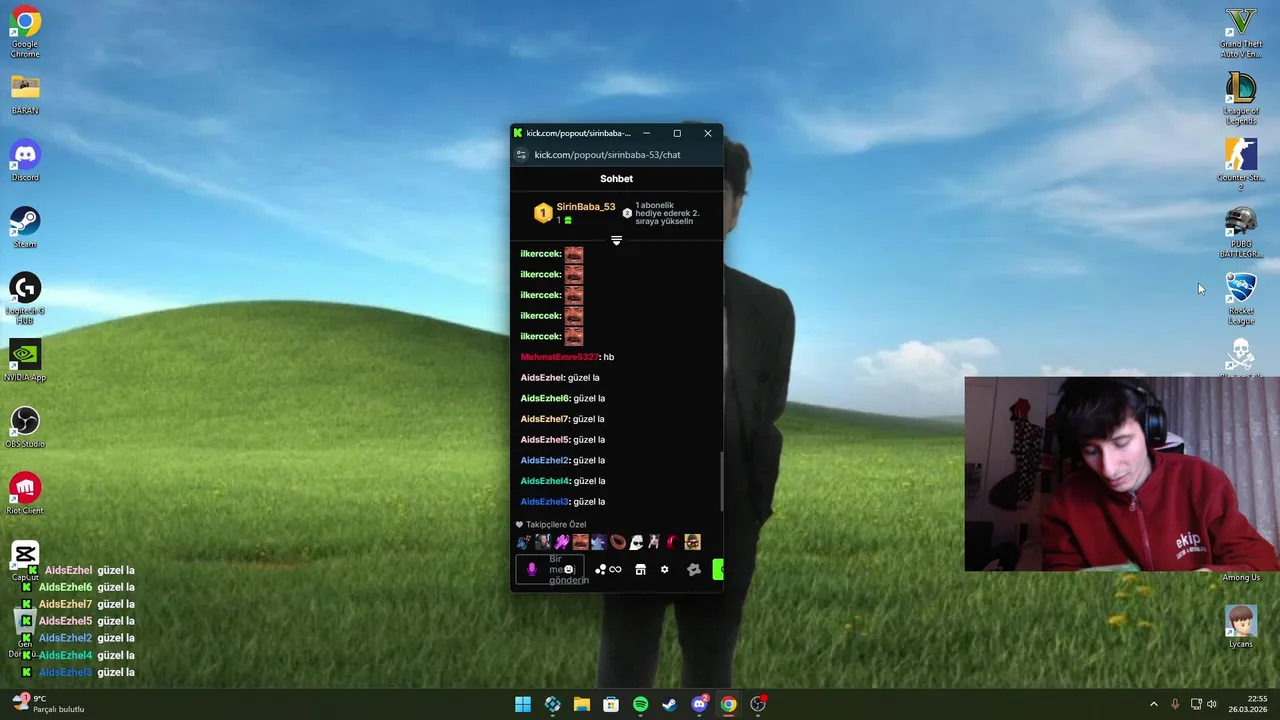Screen dimensions: 1280x720
Task: Click the chat message input field
Action: tap(549, 570)
